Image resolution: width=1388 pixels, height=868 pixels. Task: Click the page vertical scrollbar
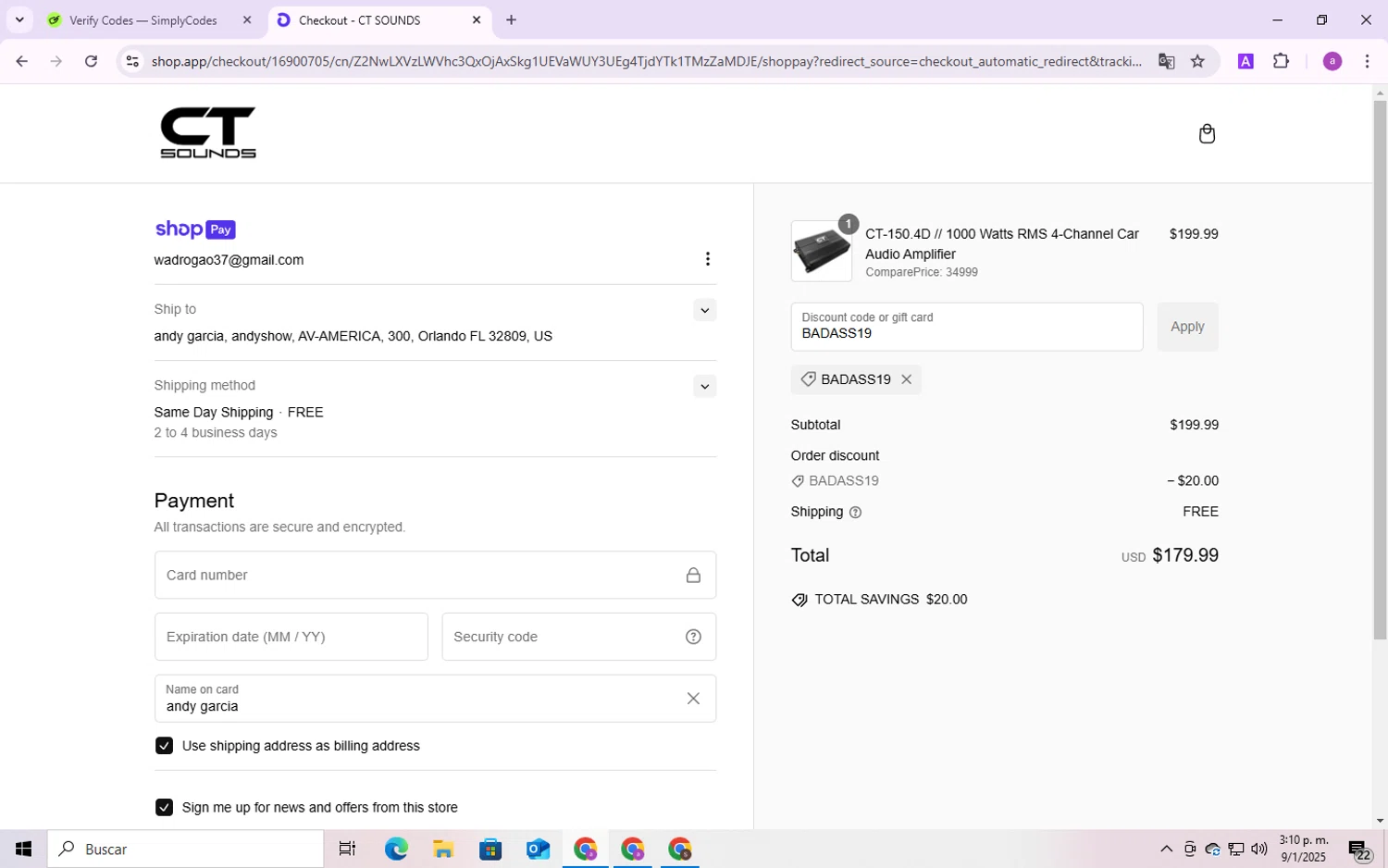1380,370
